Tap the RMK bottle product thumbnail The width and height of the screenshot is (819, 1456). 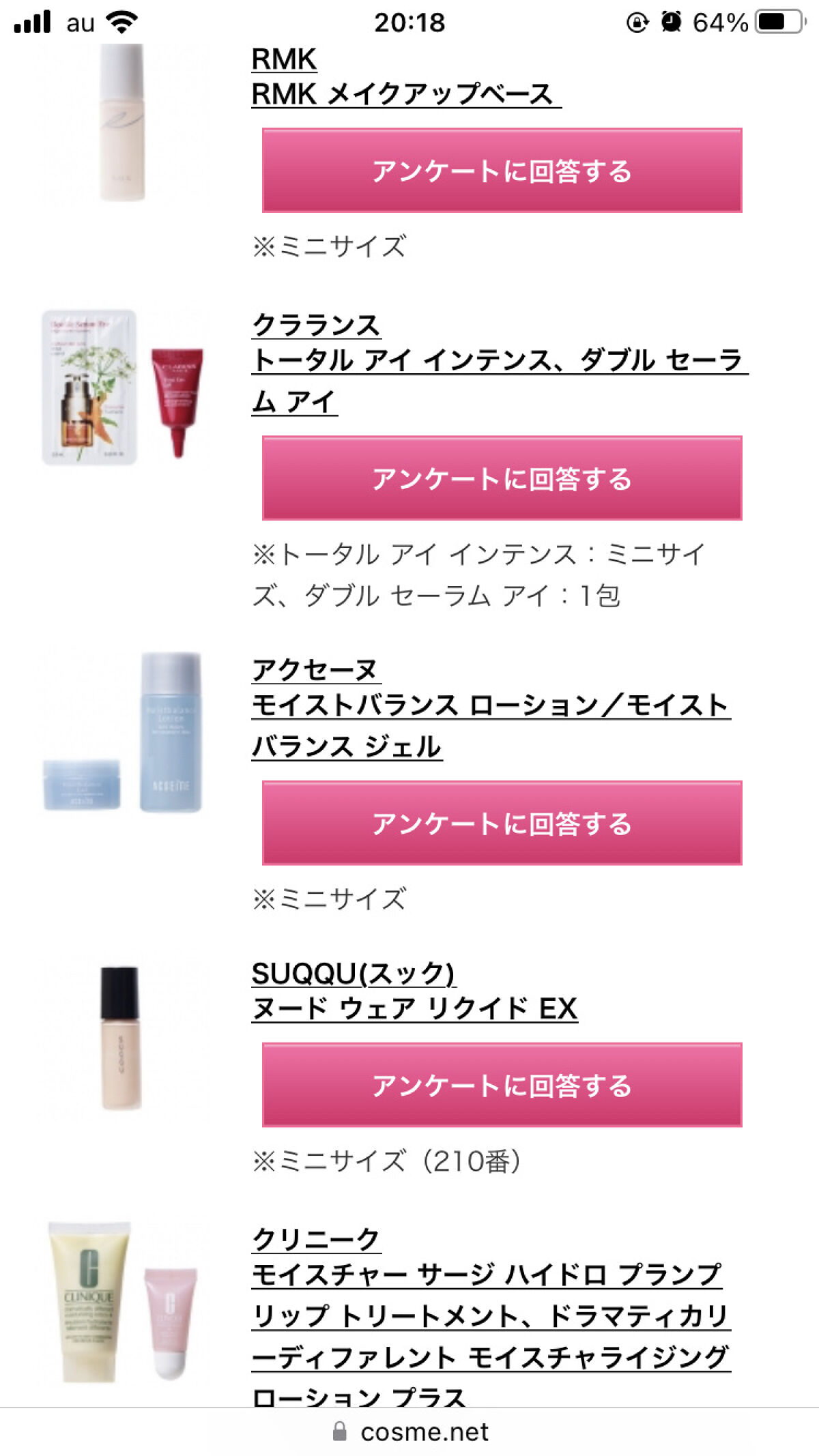[x=123, y=123]
